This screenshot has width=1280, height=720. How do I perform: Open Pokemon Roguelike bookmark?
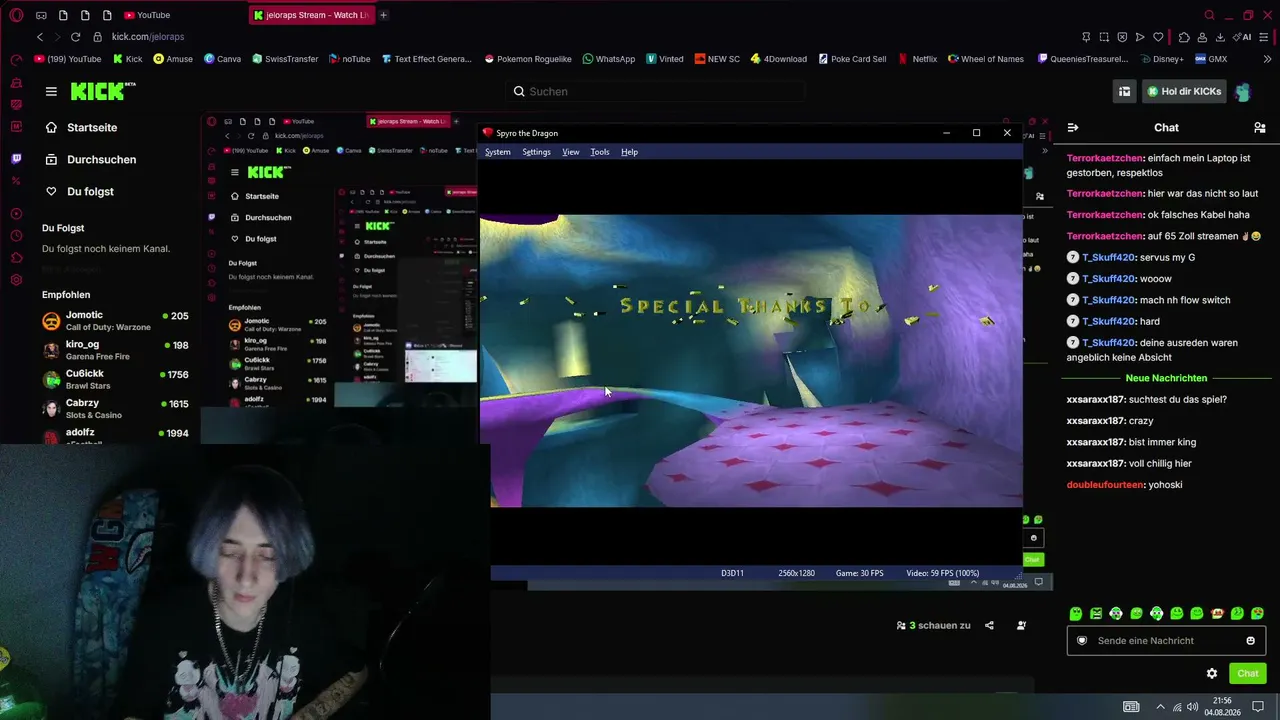[529, 59]
